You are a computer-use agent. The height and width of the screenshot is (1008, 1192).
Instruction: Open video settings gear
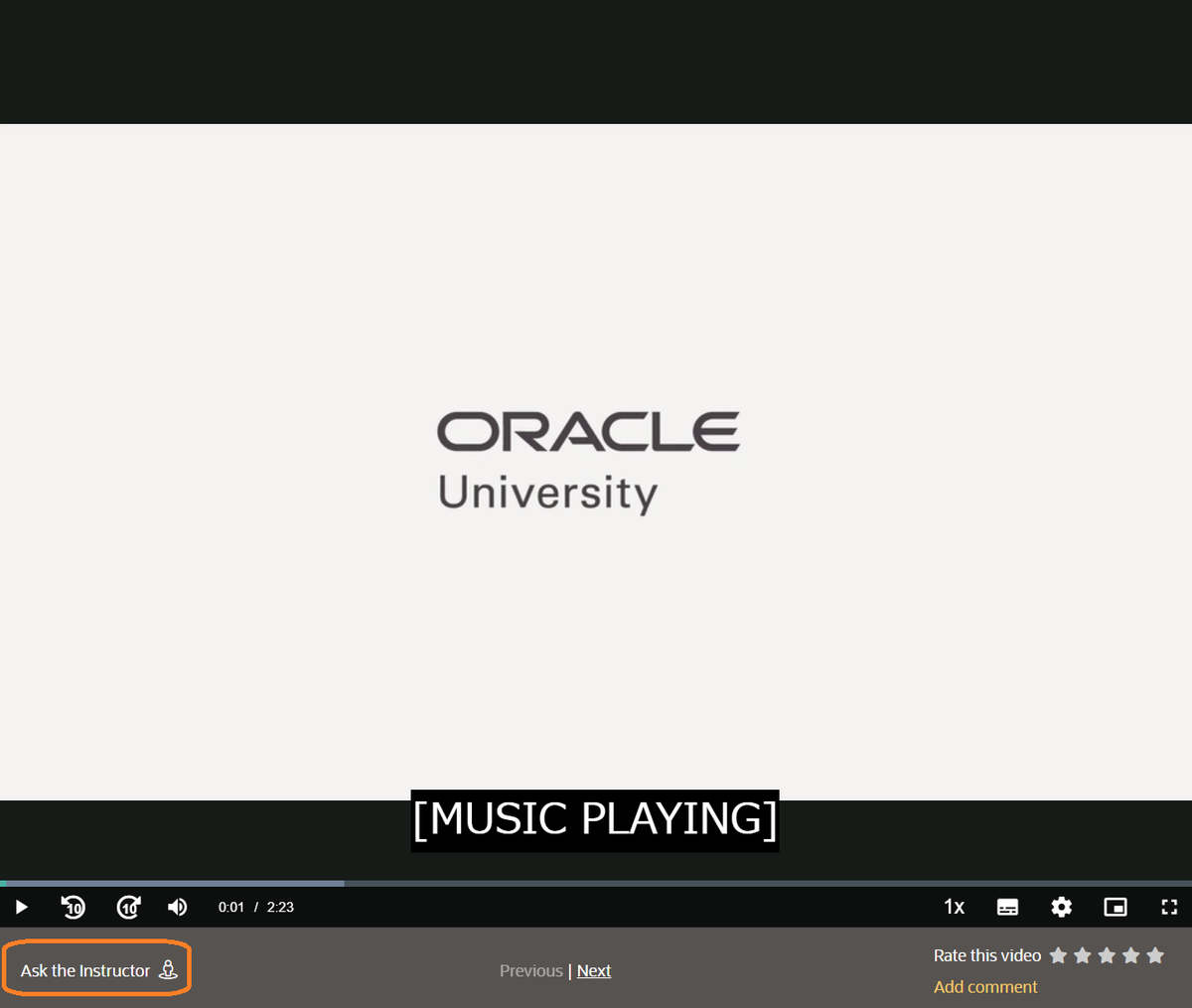(1061, 907)
